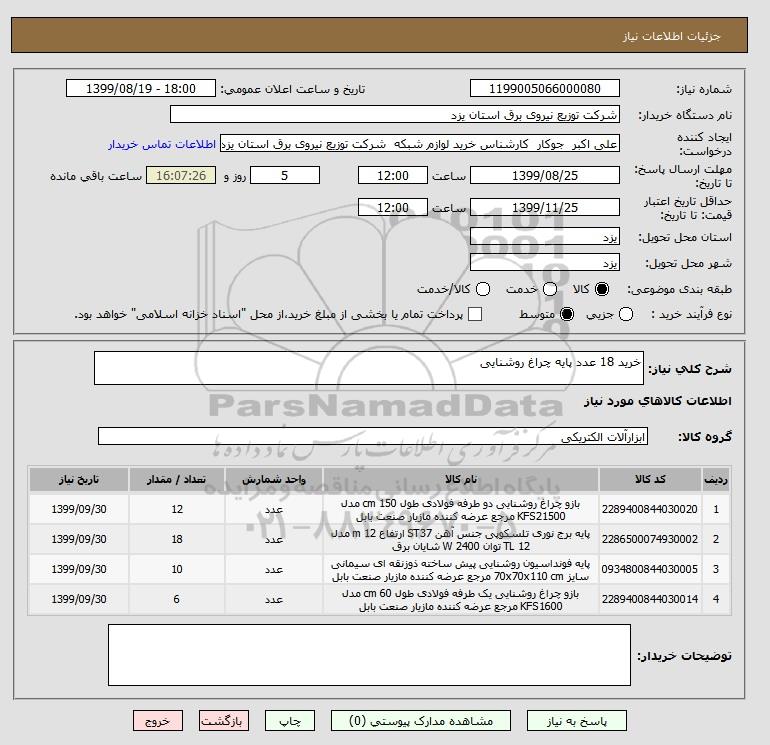Click the buyer organization name field
770x745 pixels.
tap(395, 114)
